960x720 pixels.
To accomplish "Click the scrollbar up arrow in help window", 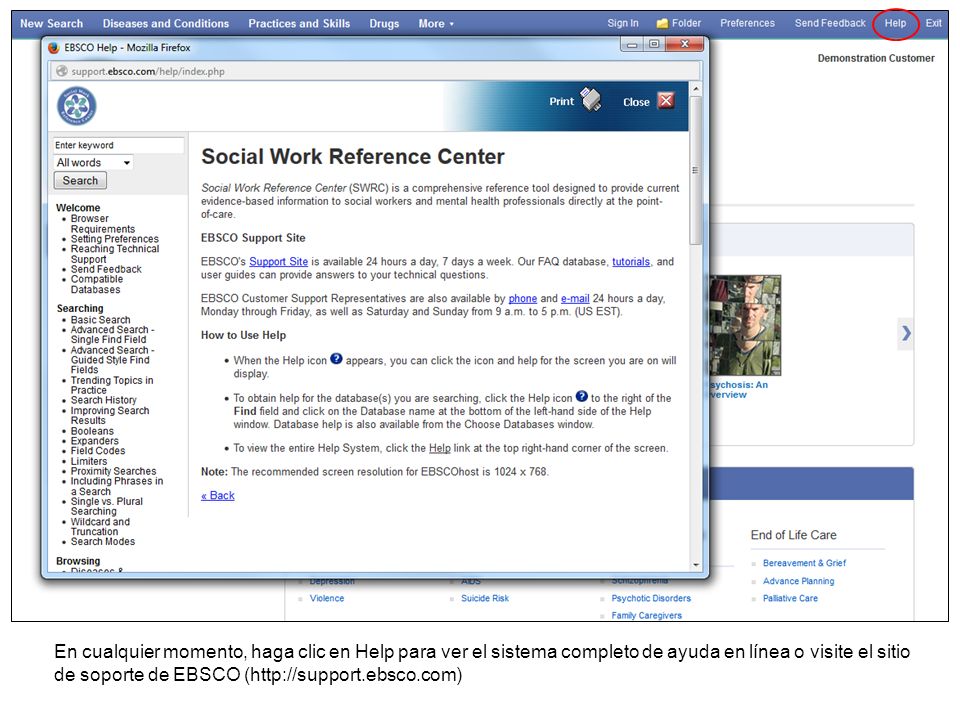I will [x=695, y=89].
